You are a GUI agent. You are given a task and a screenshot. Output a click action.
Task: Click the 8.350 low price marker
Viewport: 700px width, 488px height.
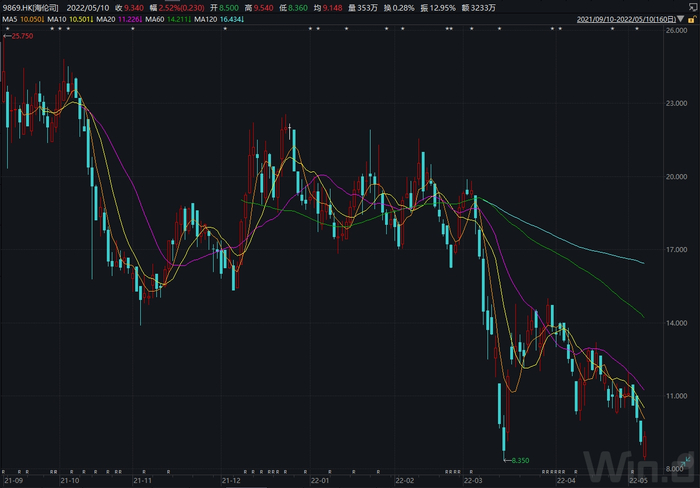[518, 460]
